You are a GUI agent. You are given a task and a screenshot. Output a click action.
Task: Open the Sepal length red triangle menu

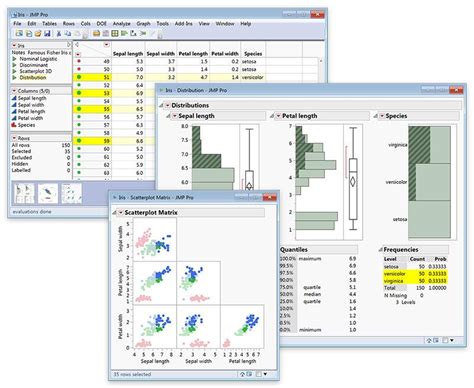click(174, 116)
